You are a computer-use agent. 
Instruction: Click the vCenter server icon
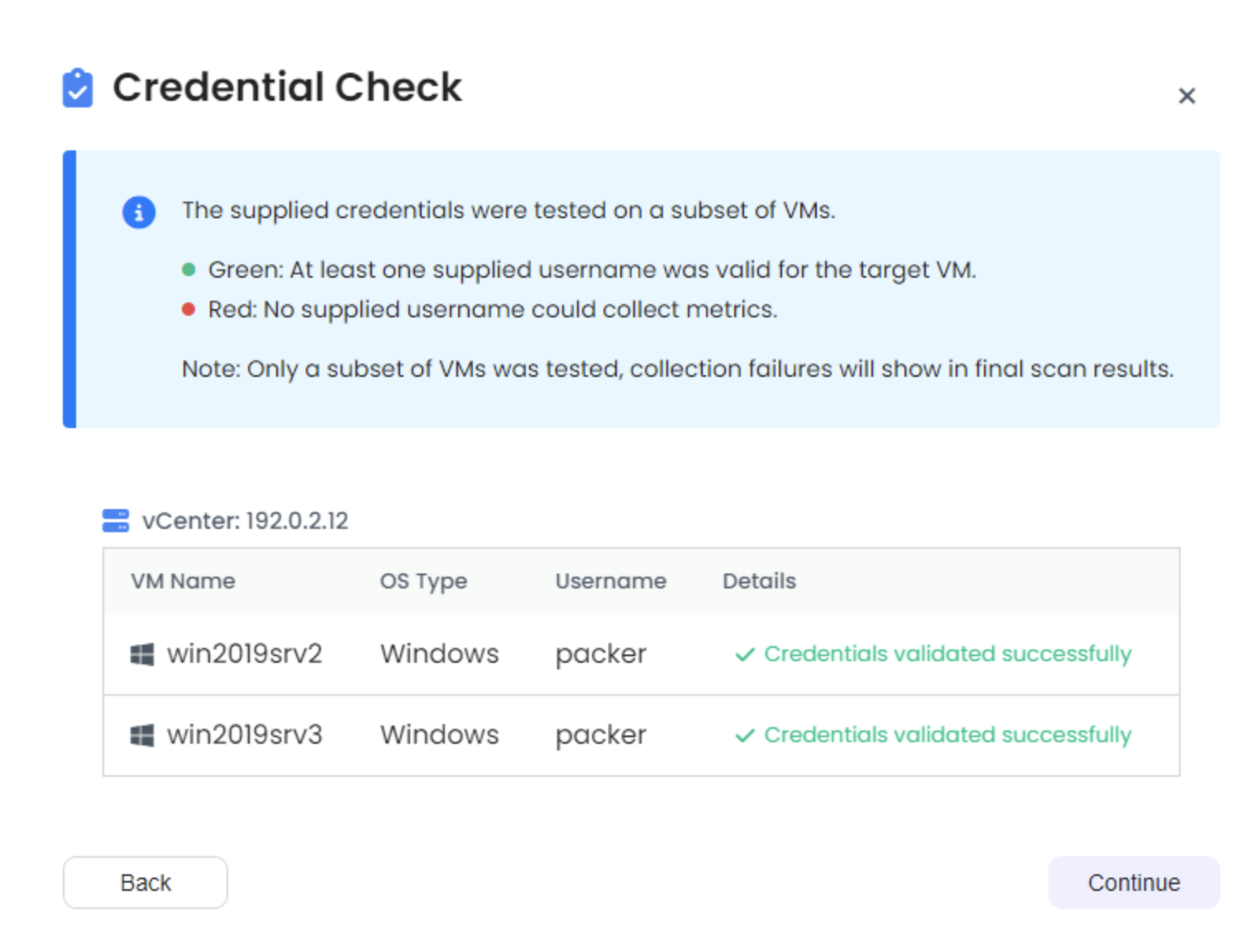[x=116, y=521]
